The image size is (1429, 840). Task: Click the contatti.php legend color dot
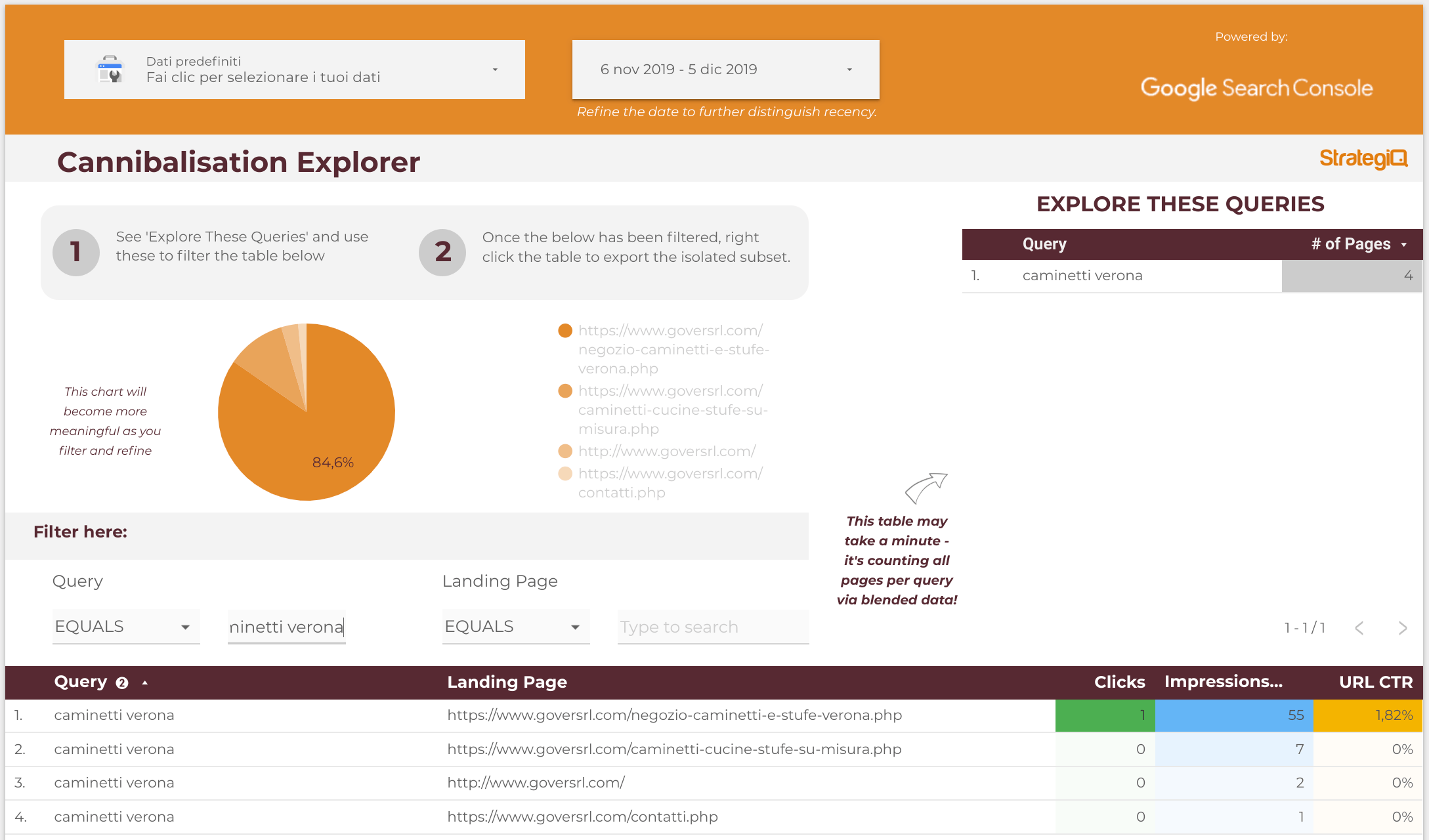tap(565, 474)
